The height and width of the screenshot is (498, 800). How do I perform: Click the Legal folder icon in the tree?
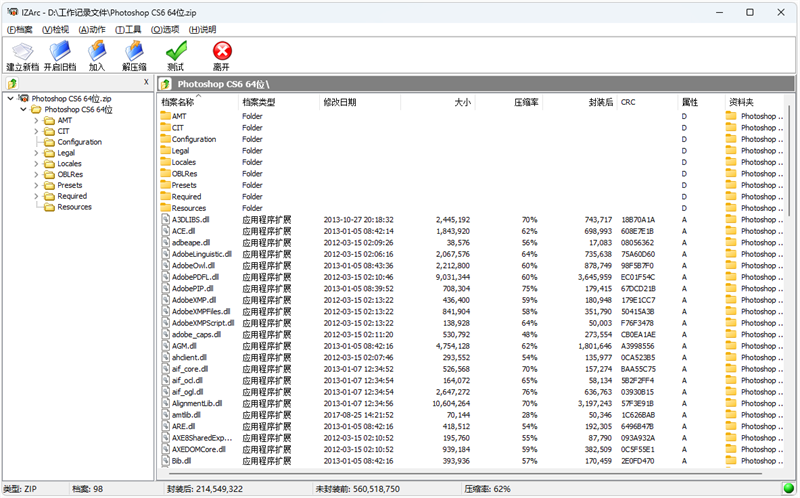click(x=49, y=153)
